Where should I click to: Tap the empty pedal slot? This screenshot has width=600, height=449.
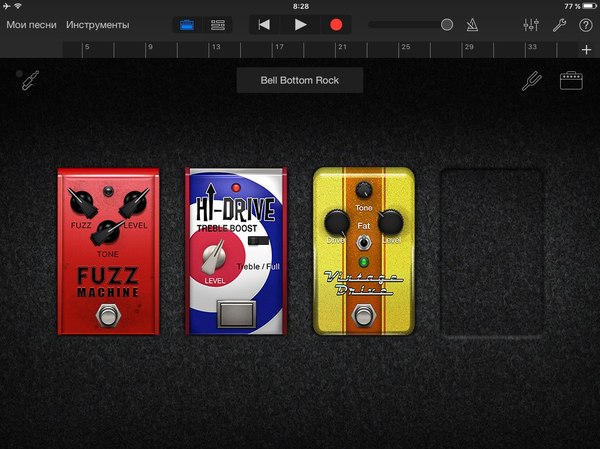(x=490, y=250)
